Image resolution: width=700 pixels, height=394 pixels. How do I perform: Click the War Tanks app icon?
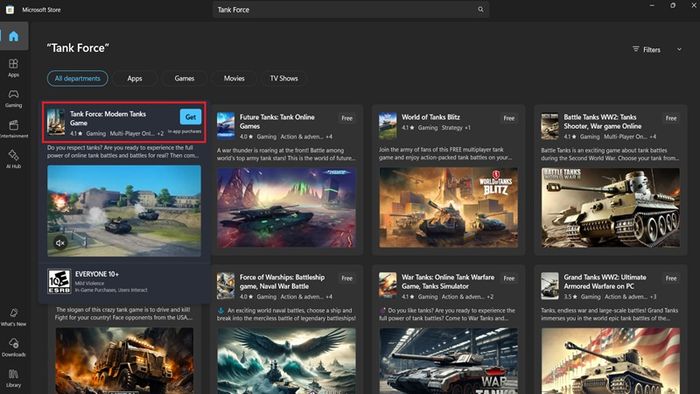(388, 286)
